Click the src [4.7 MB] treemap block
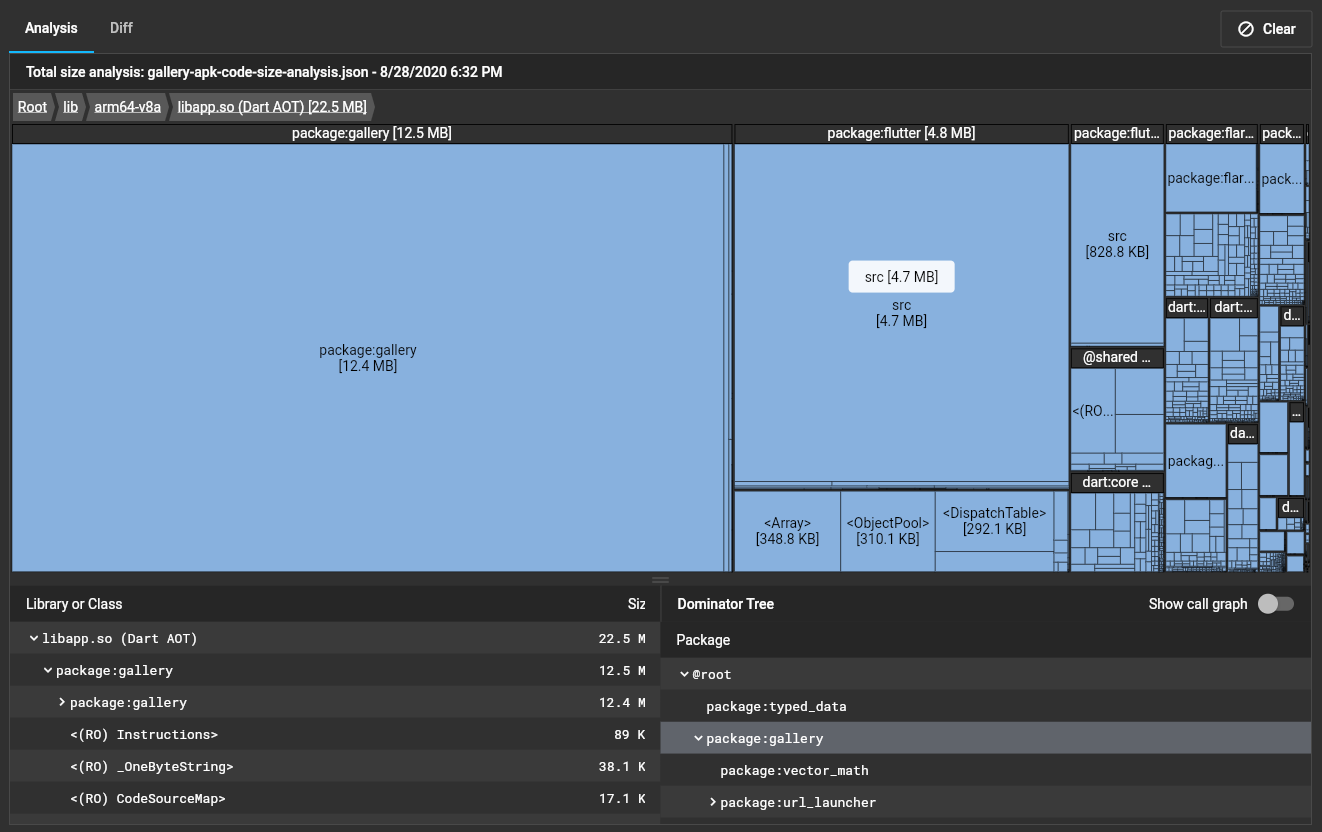Viewport: 1322px width, 832px height. tap(901, 313)
